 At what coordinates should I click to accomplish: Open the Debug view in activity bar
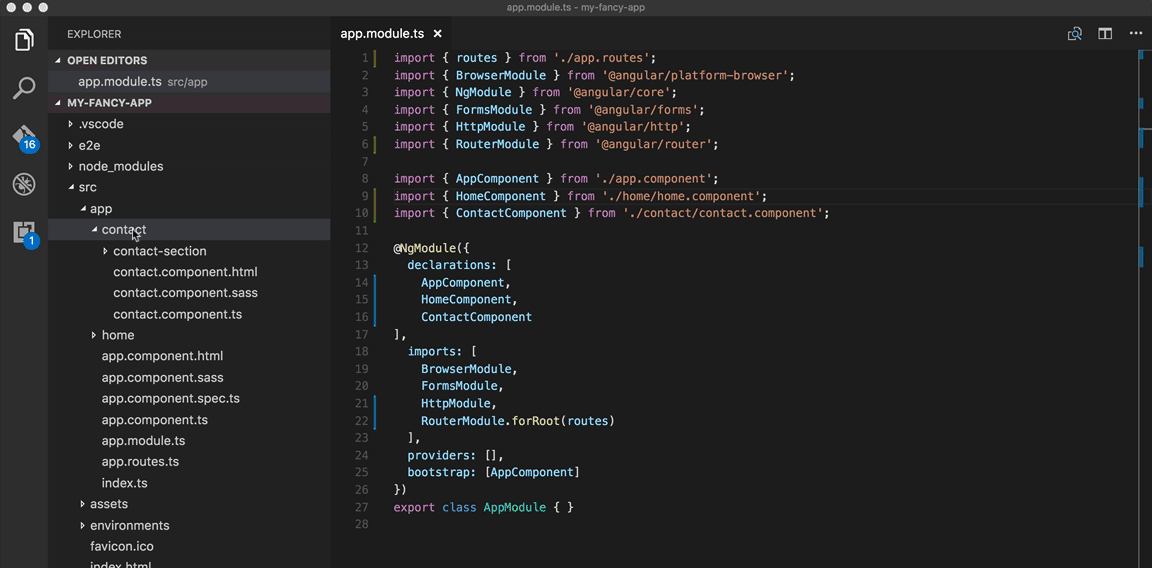click(24, 184)
